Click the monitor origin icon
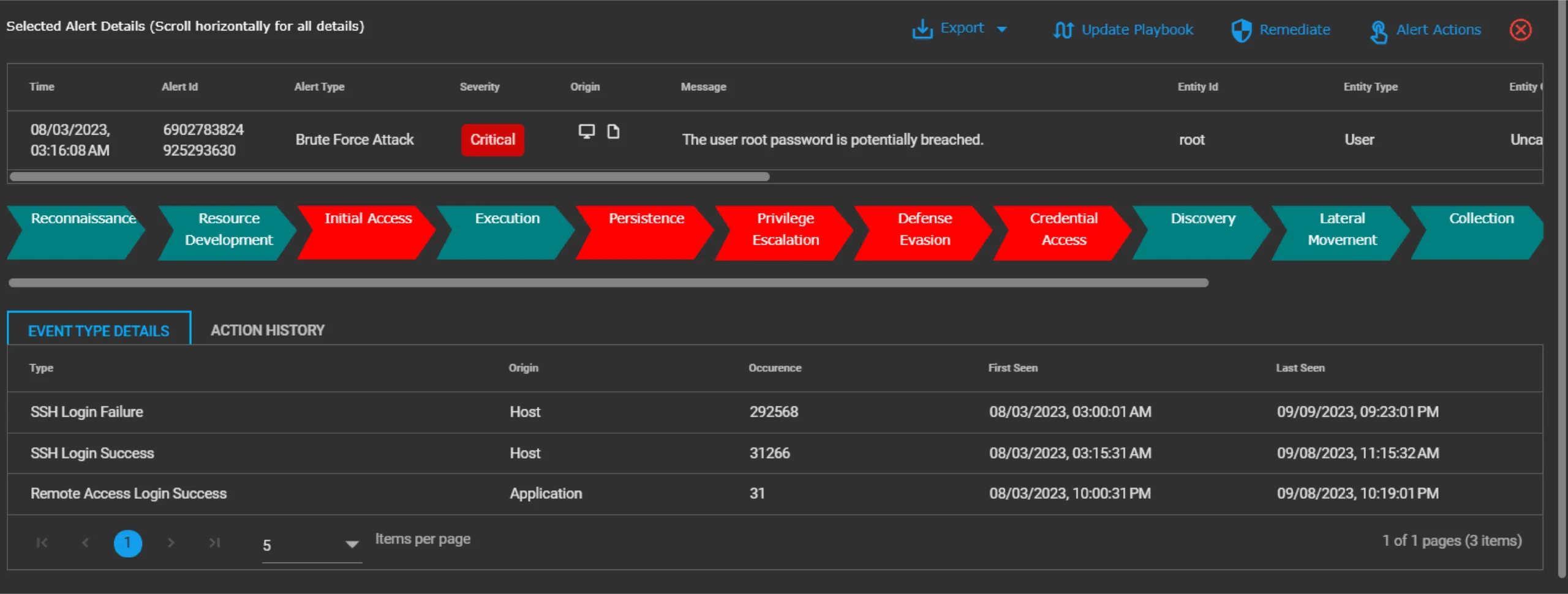The height and width of the screenshot is (594, 1568). (x=587, y=131)
